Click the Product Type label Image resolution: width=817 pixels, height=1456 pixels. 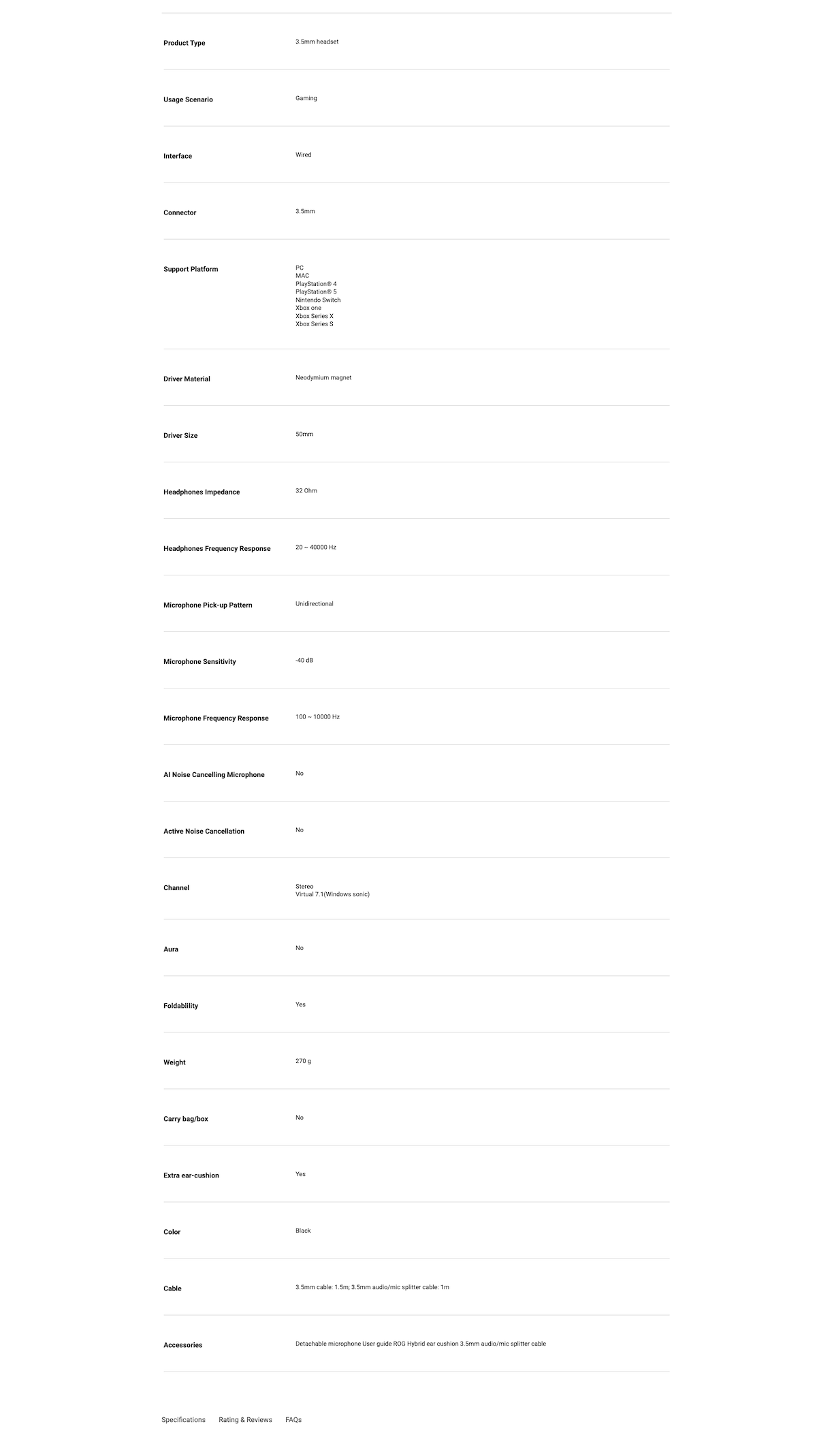184,43
